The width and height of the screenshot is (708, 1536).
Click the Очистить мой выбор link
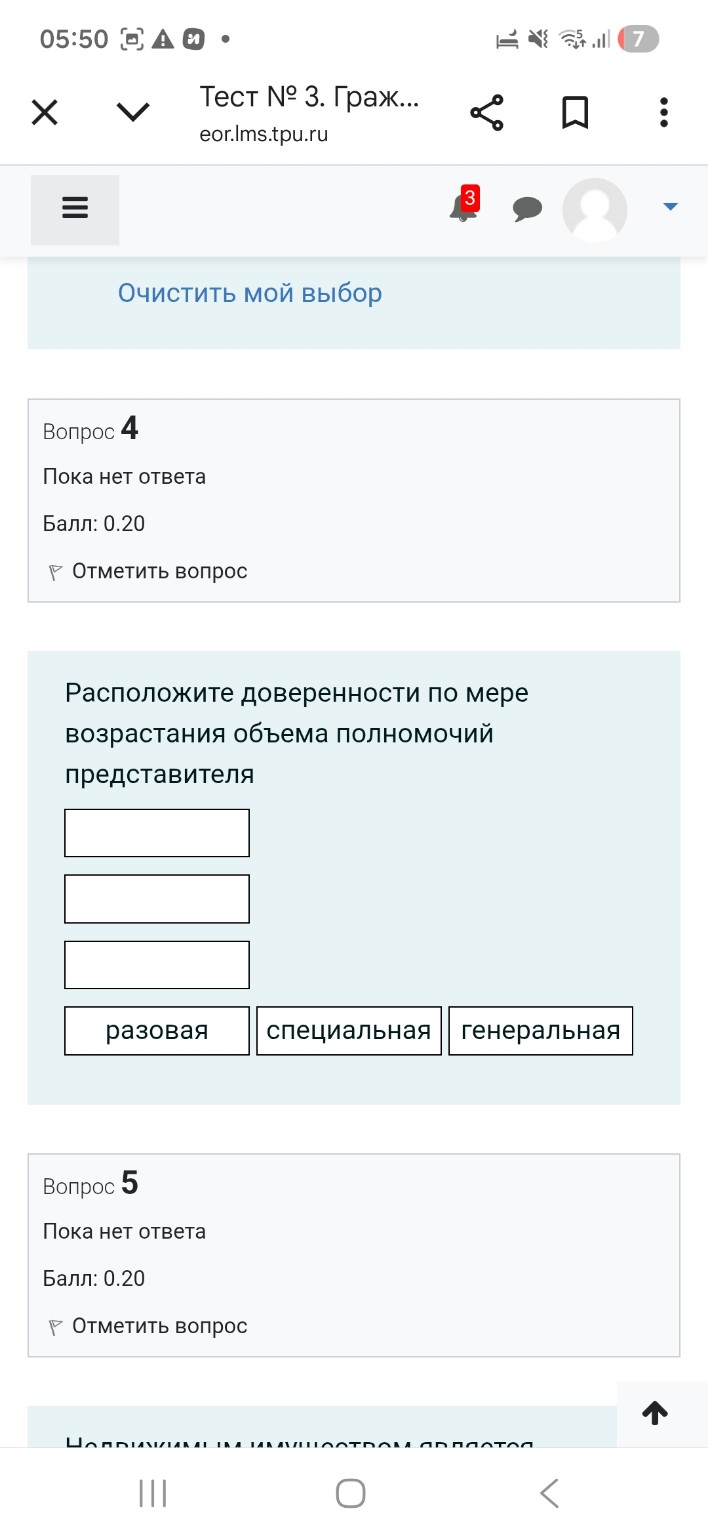point(249,292)
